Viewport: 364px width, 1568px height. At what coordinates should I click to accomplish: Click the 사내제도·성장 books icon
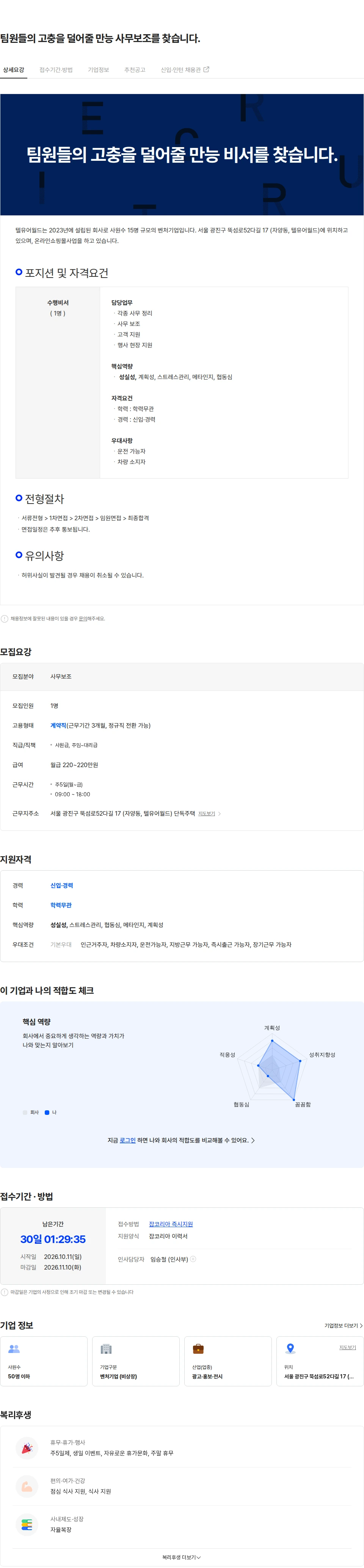tap(27, 1525)
